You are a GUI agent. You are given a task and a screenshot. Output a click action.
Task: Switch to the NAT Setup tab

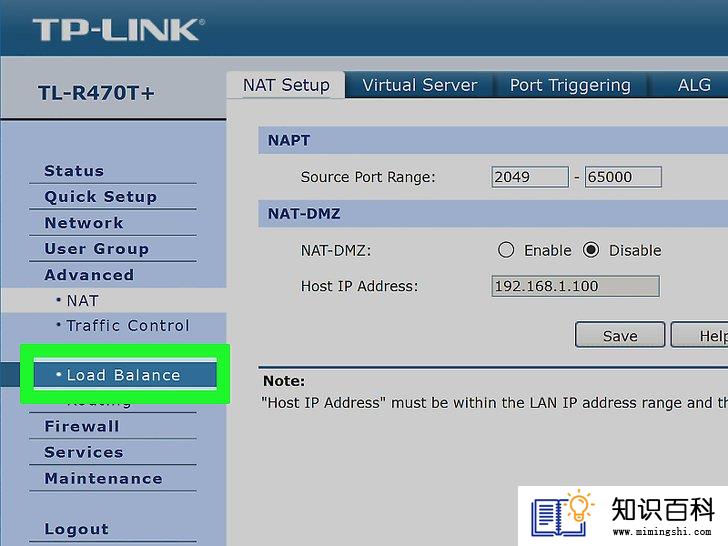click(x=286, y=85)
